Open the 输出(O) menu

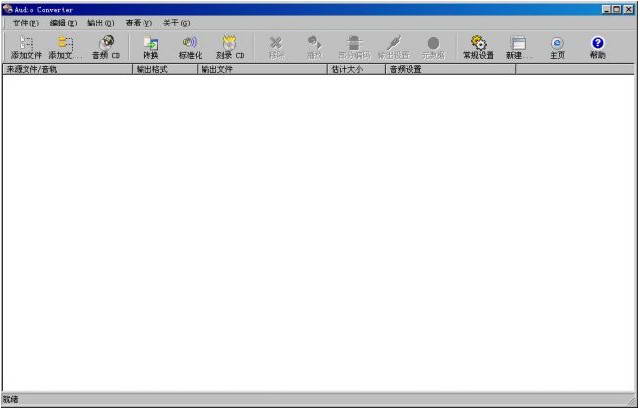click(x=101, y=23)
